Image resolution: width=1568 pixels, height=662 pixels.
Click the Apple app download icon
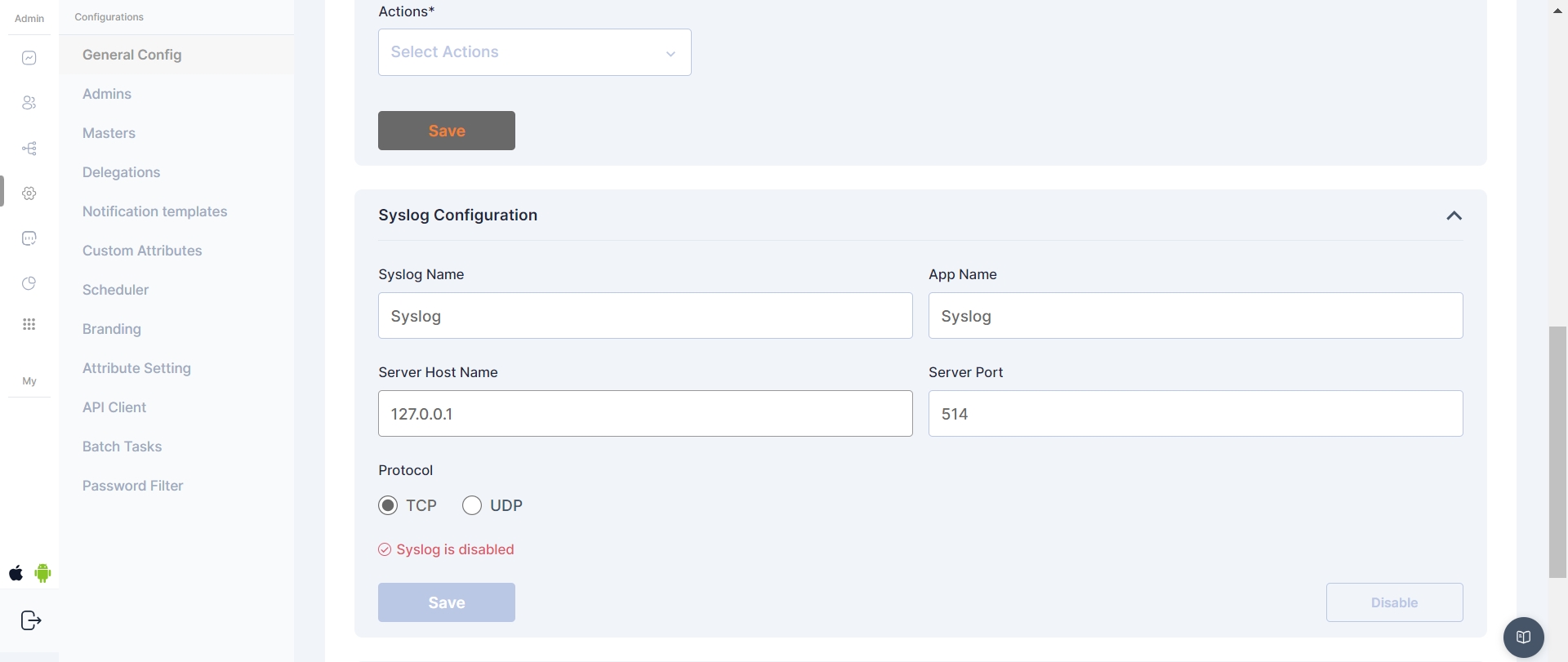coord(16,573)
